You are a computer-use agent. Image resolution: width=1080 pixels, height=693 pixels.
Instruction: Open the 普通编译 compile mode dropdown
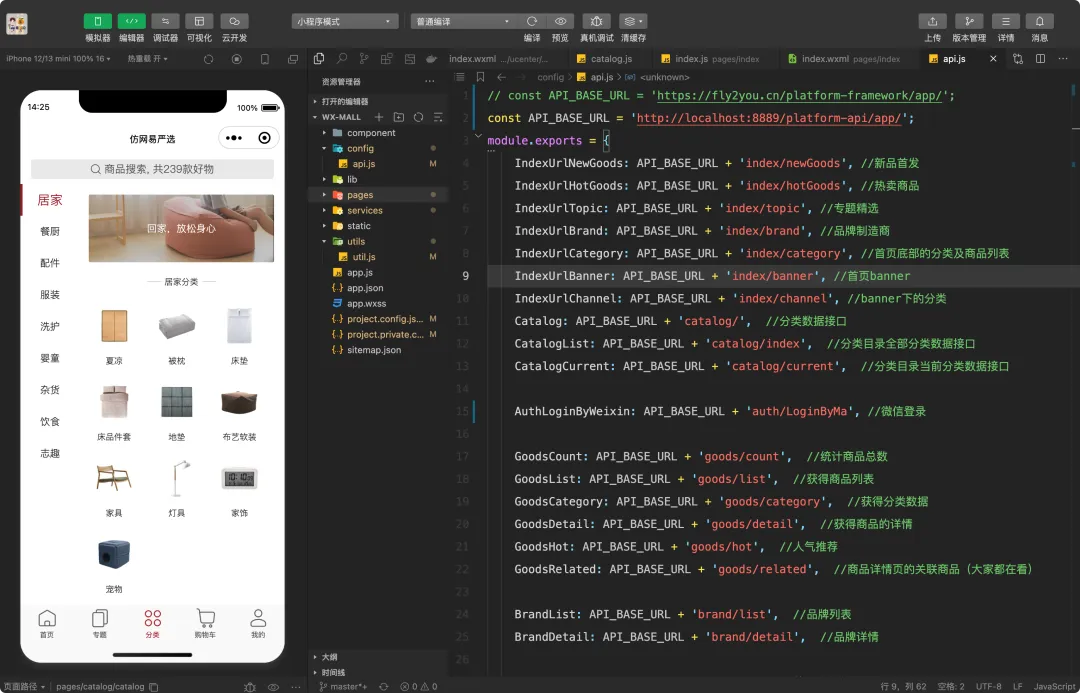pos(461,21)
